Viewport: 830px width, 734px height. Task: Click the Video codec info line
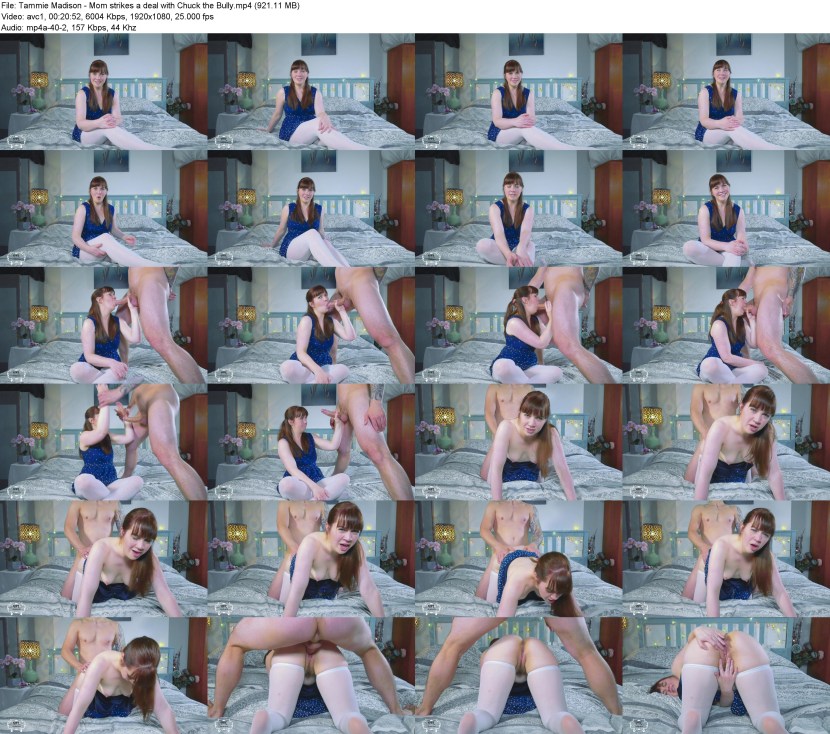[108, 18]
